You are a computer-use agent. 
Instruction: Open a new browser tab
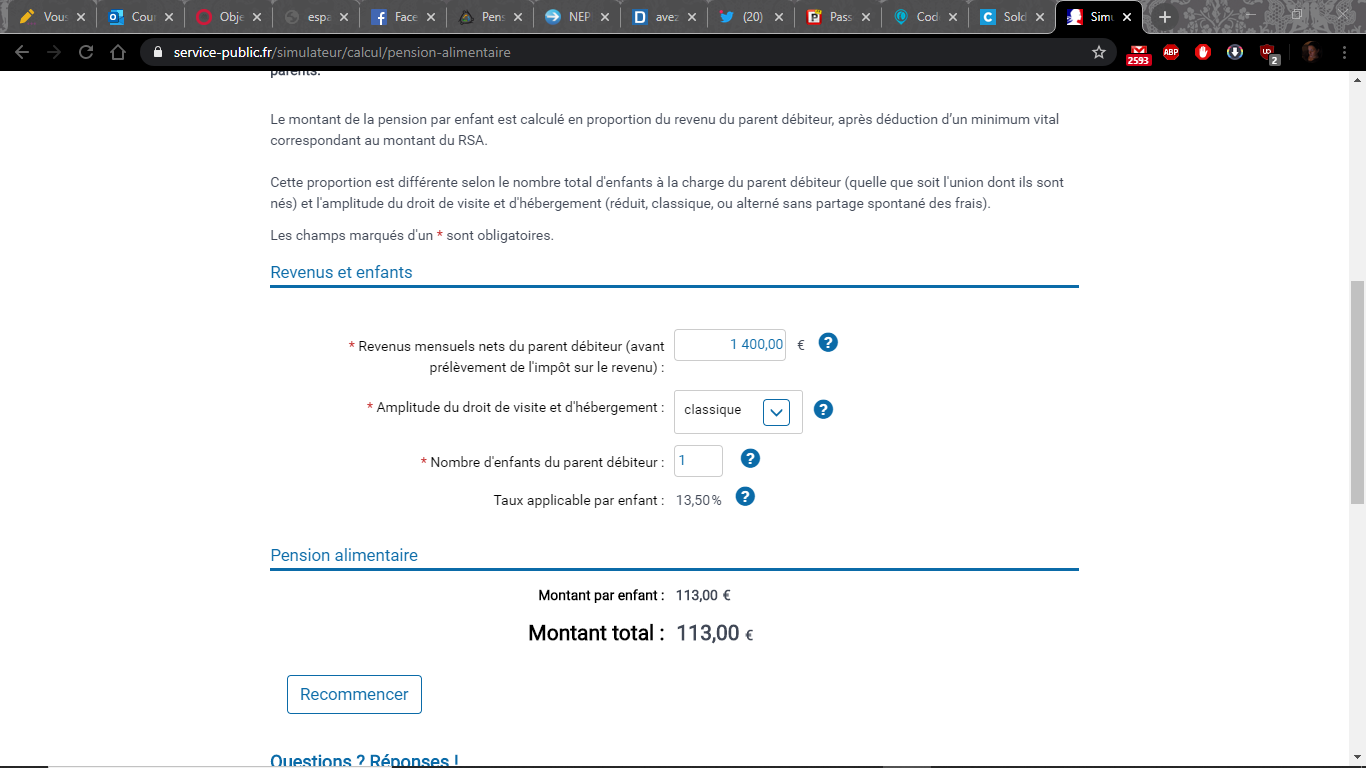[x=1164, y=17]
